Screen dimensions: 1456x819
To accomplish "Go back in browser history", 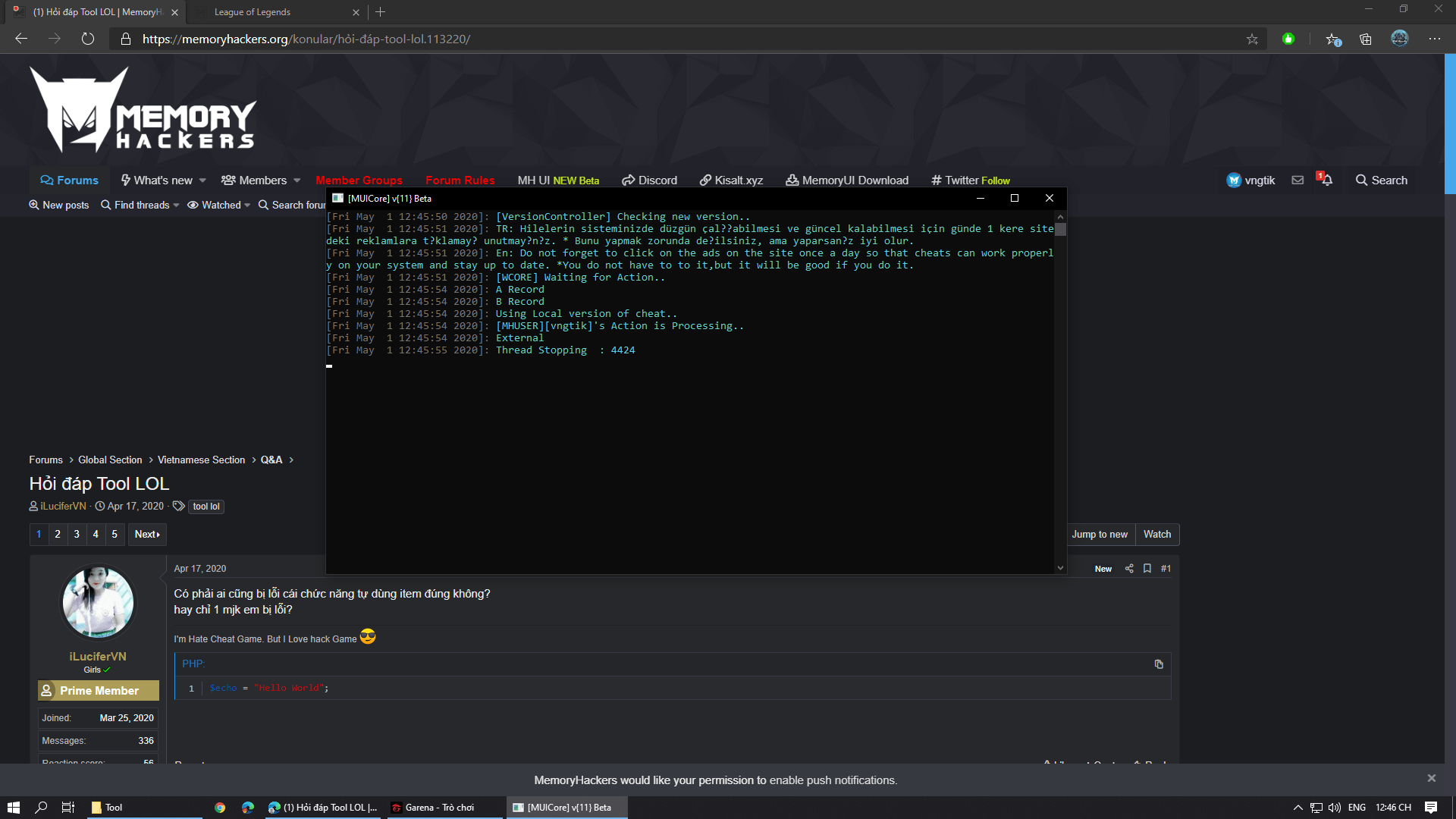I will (21, 39).
